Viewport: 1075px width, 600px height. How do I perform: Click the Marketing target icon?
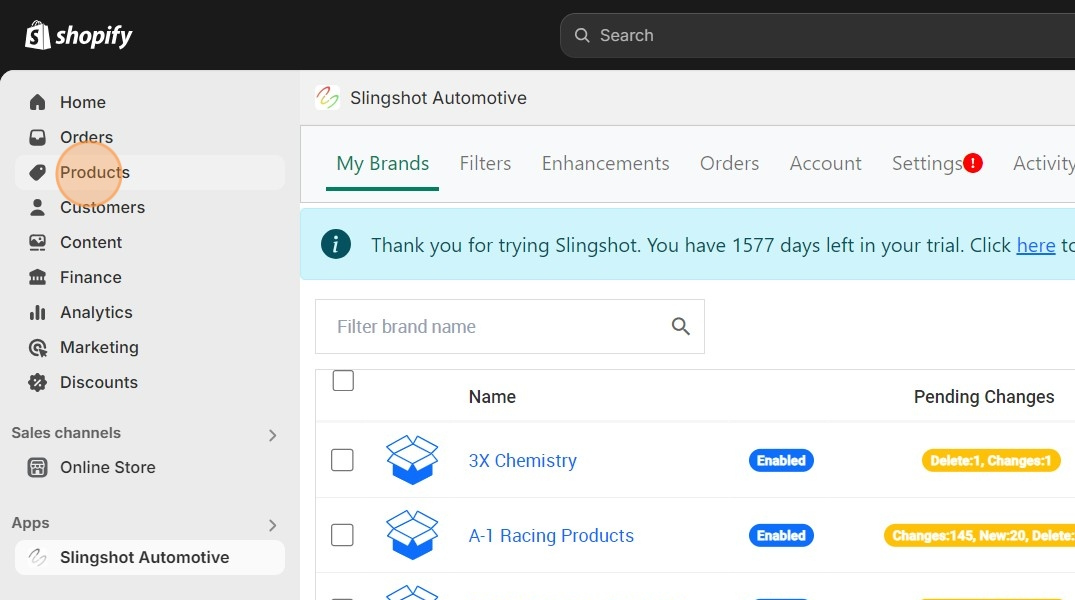click(x=38, y=348)
